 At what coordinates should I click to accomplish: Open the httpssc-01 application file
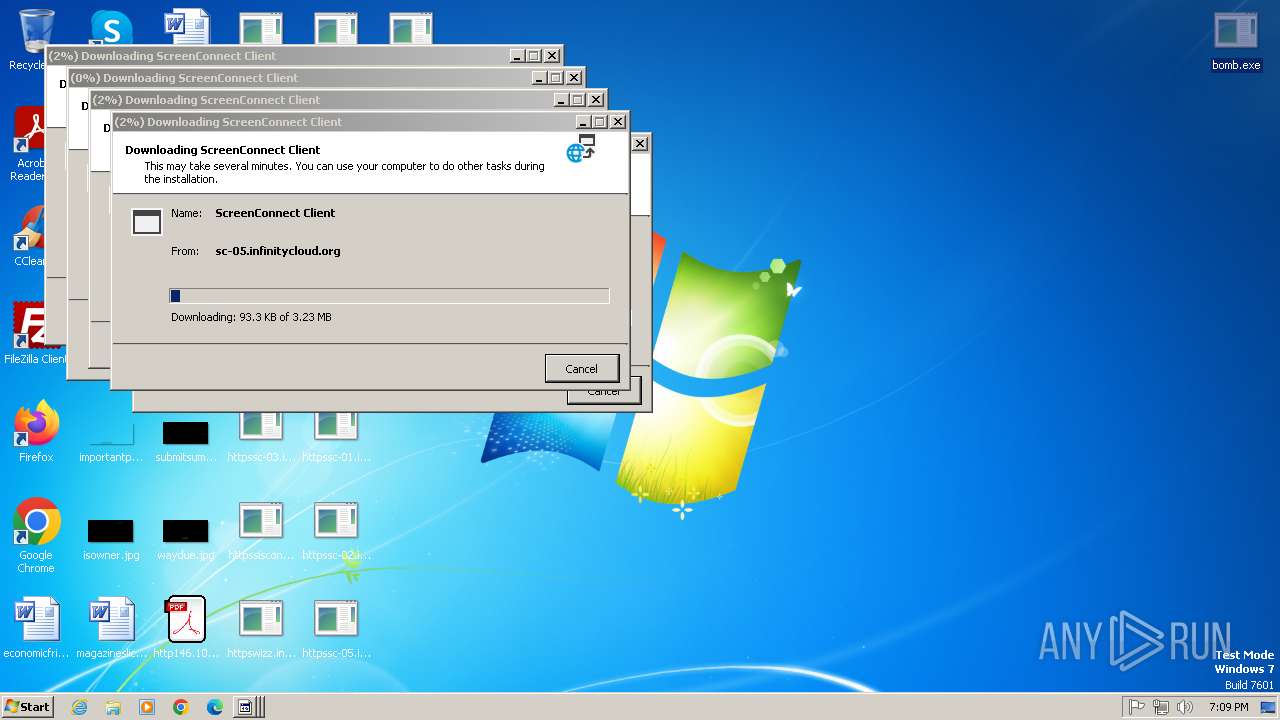(336, 438)
